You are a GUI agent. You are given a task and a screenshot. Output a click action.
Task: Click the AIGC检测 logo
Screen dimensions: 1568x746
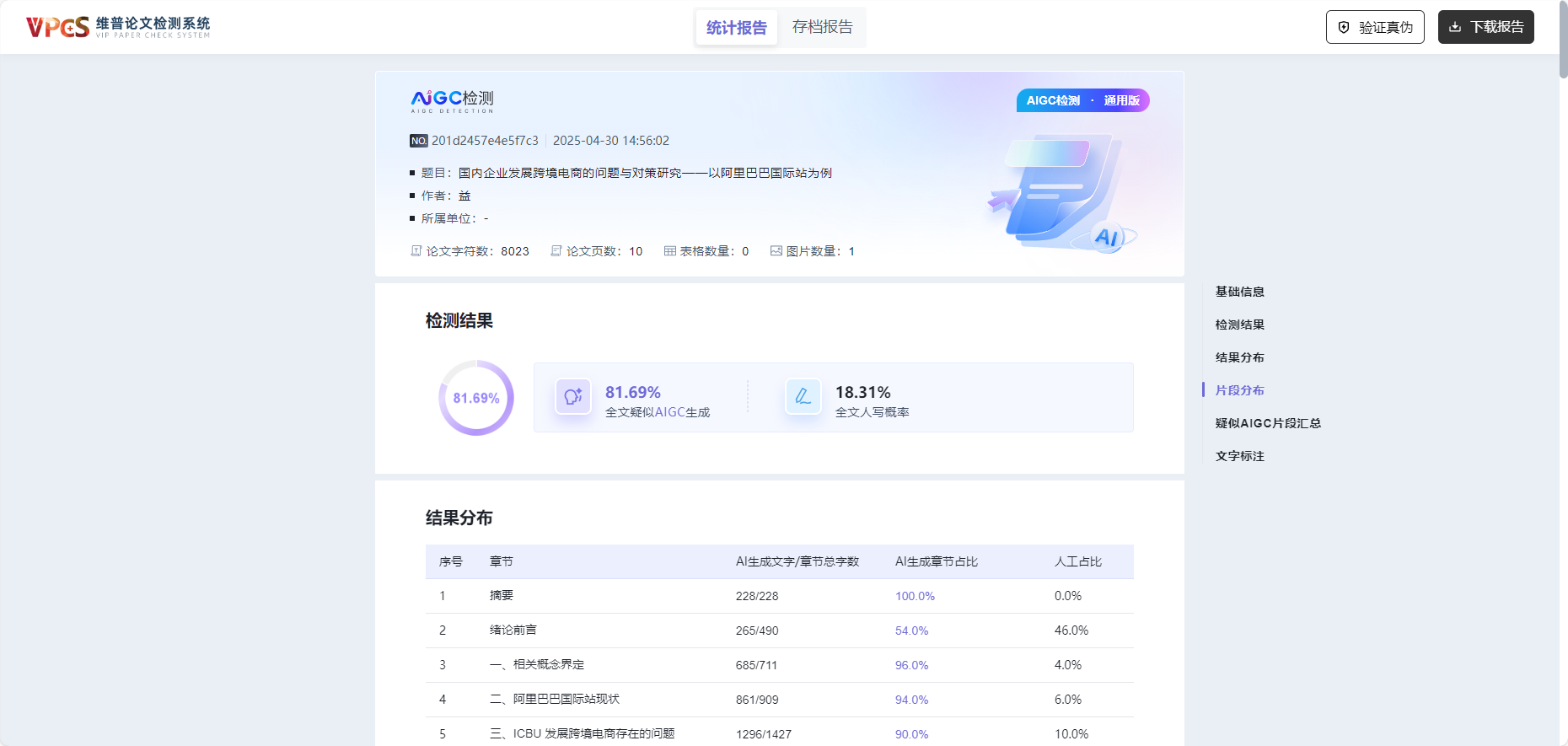(x=452, y=101)
